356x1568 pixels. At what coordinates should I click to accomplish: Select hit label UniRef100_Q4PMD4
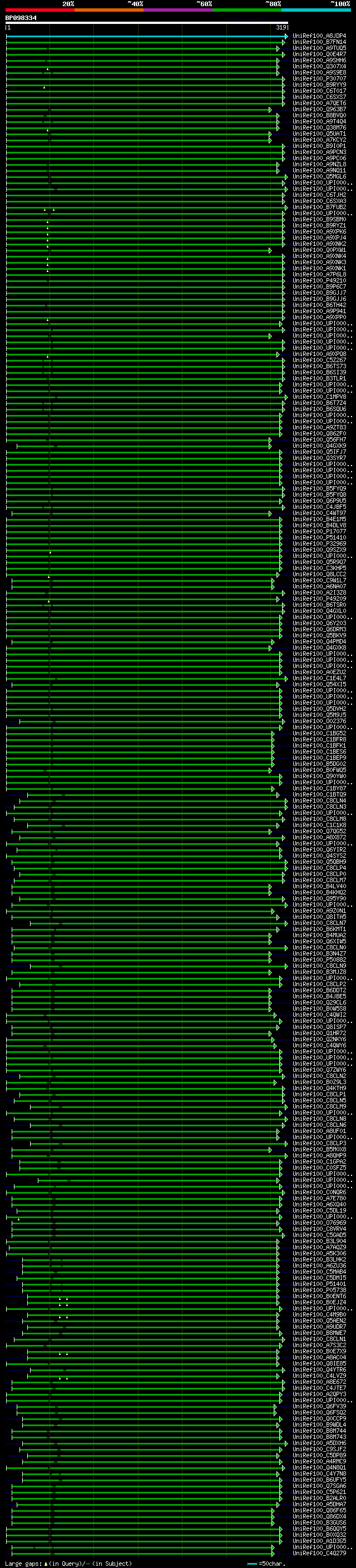[319, 641]
